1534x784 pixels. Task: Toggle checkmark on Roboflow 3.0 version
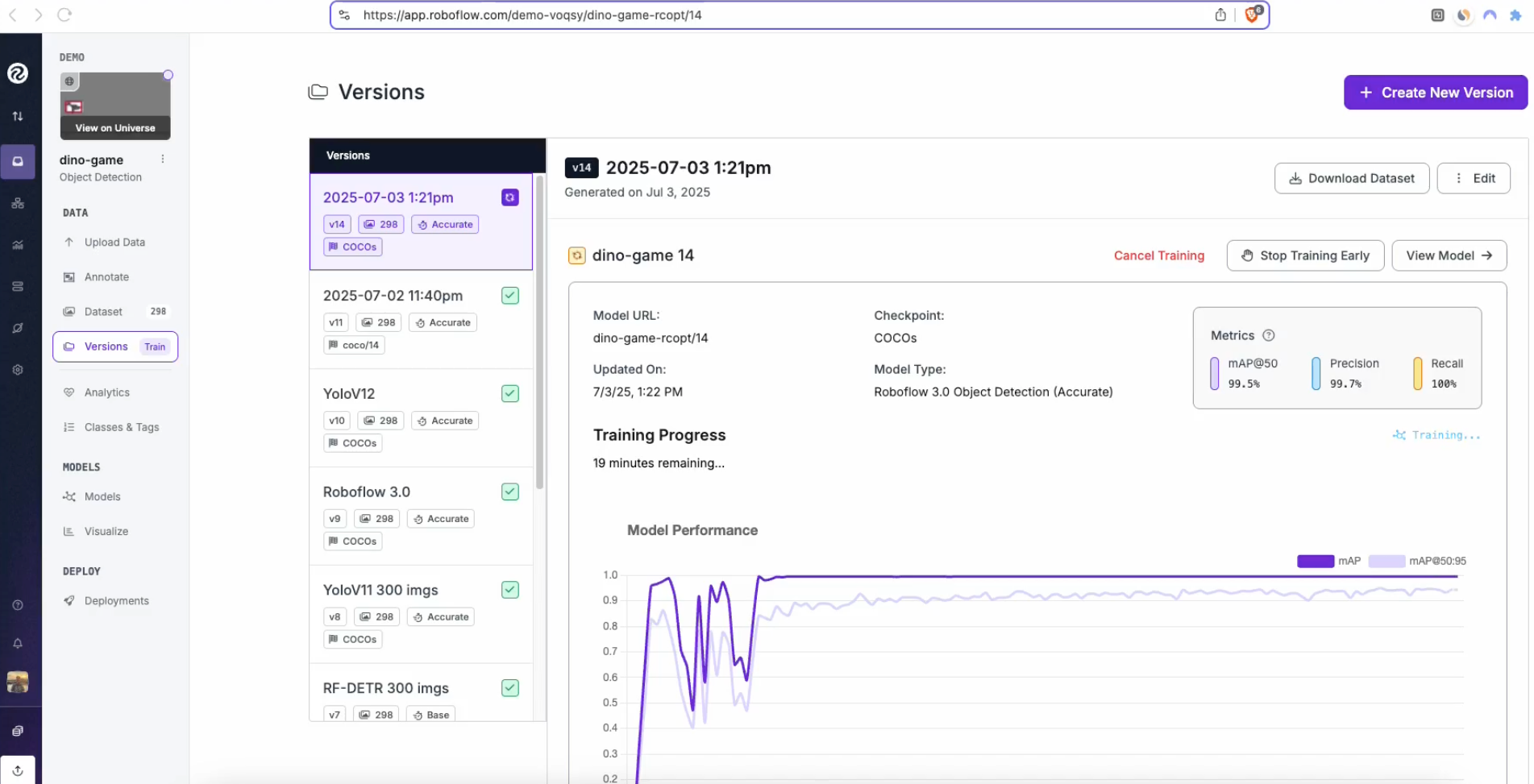(x=510, y=492)
